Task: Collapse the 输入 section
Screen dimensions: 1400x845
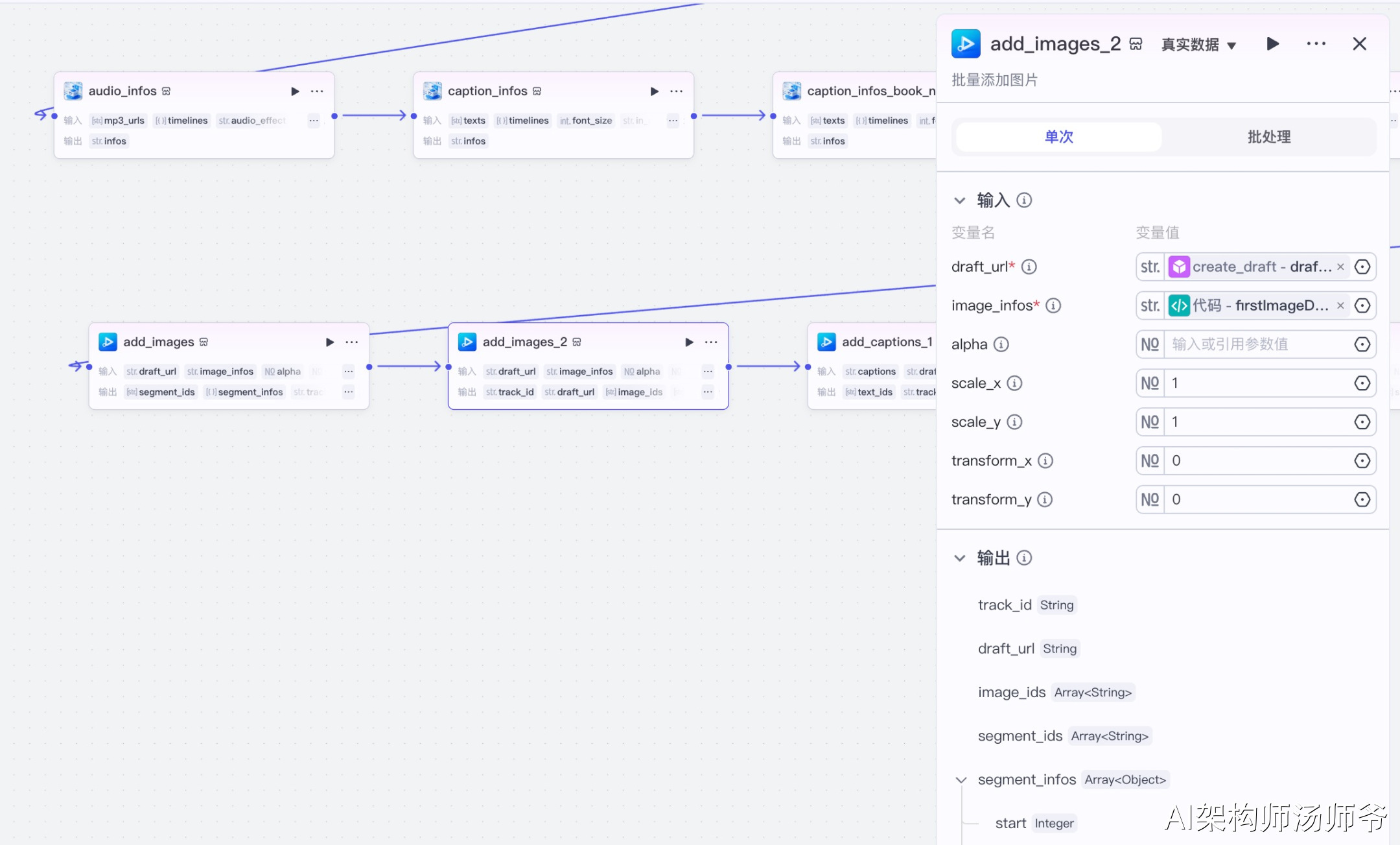Action: click(960, 200)
